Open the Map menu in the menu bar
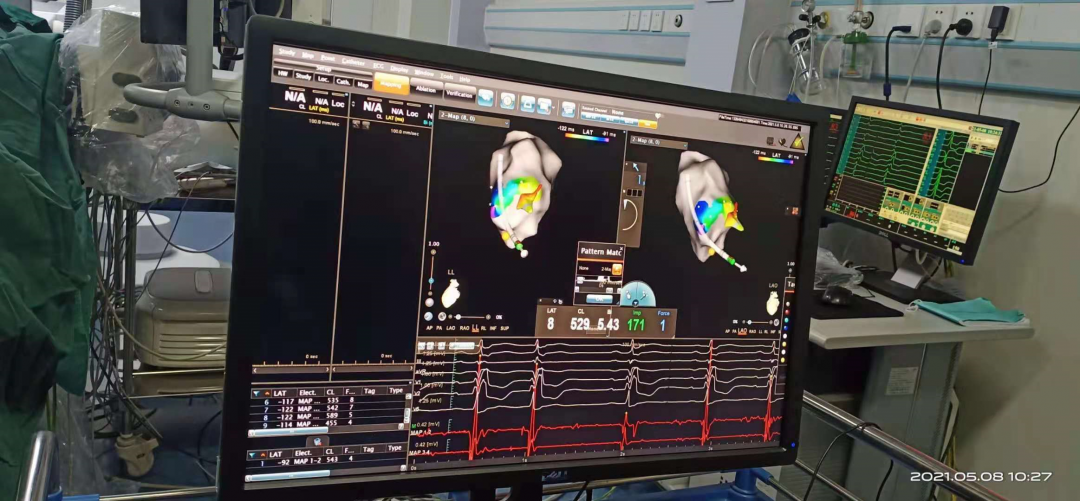Image resolution: width=1080 pixels, height=501 pixels. [x=308, y=55]
